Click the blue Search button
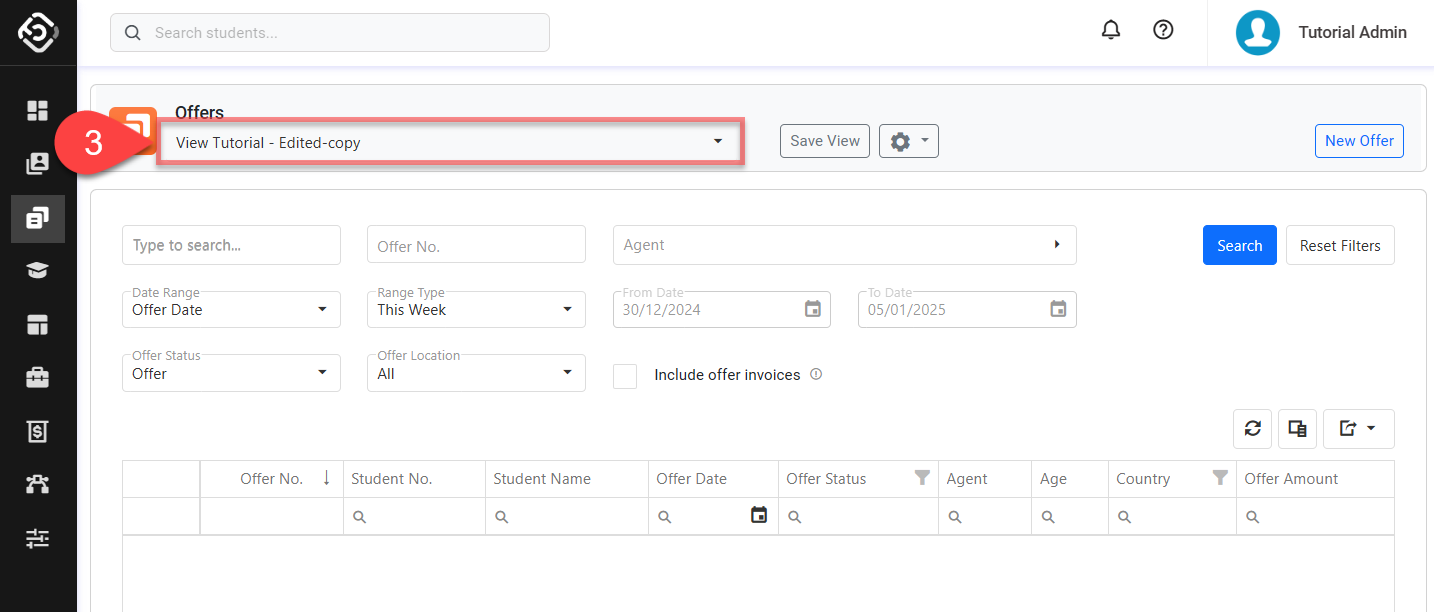The width and height of the screenshot is (1434, 612). tap(1239, 245)
